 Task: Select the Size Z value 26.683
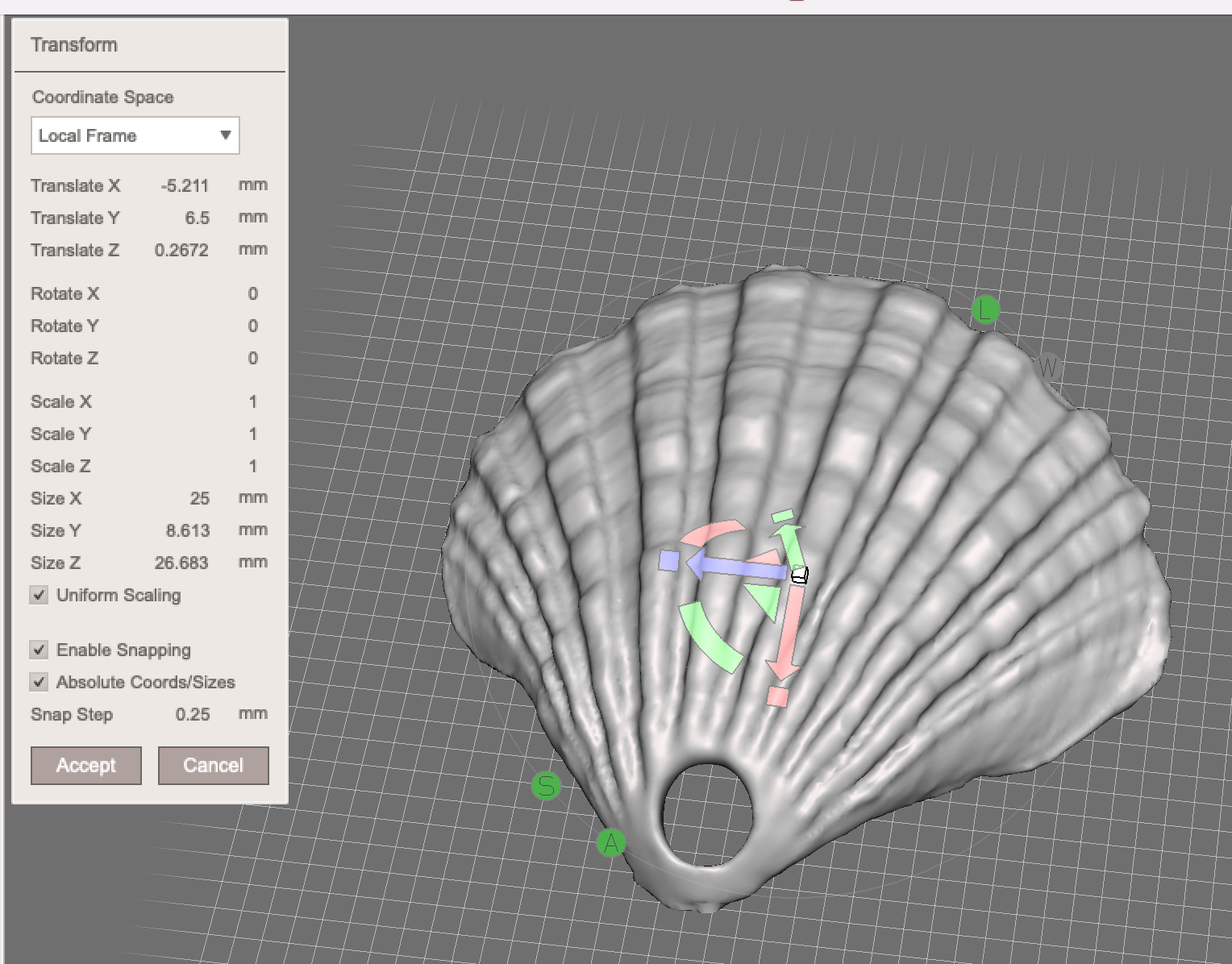tap(181, 563)
